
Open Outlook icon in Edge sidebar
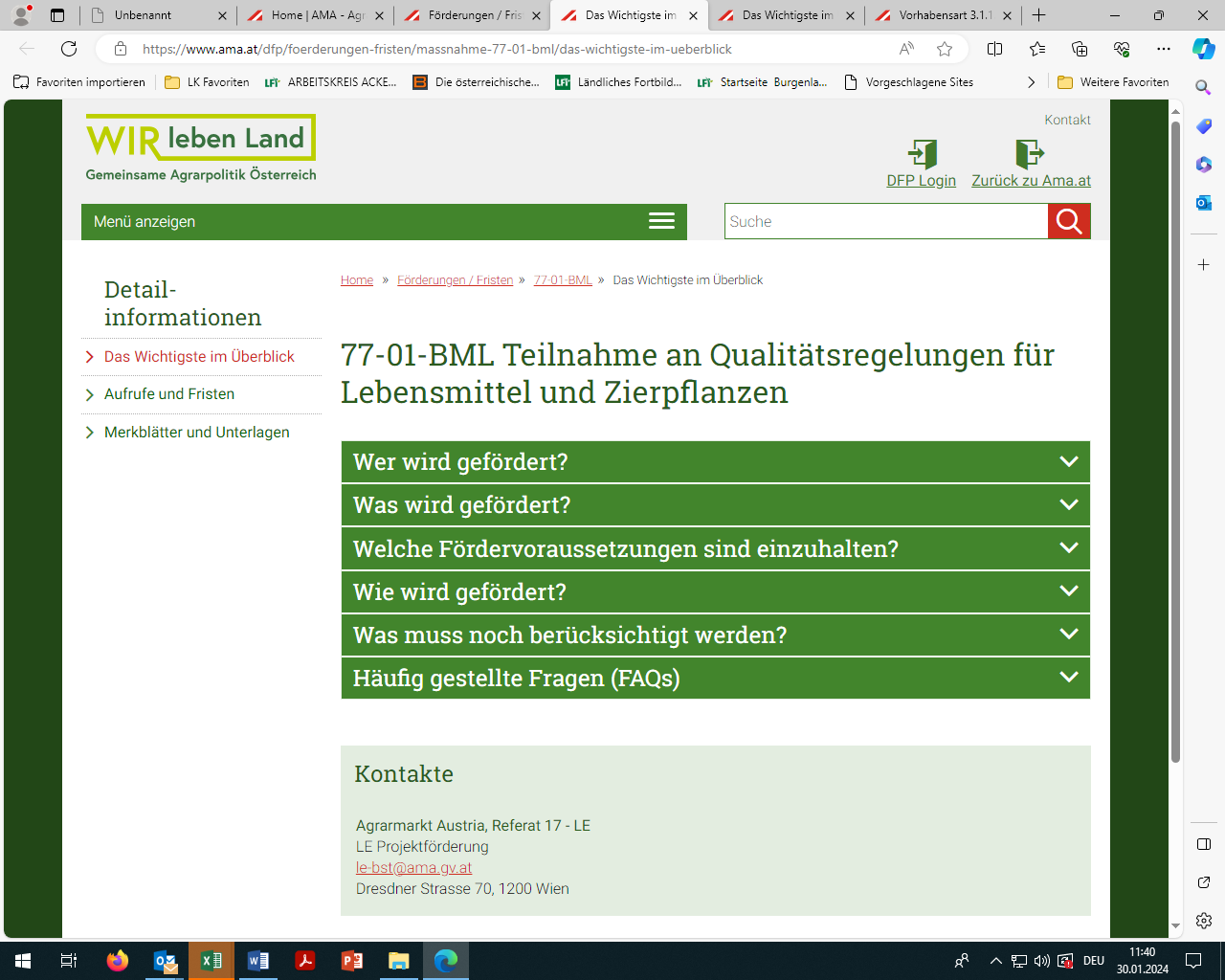[1203, 203]
